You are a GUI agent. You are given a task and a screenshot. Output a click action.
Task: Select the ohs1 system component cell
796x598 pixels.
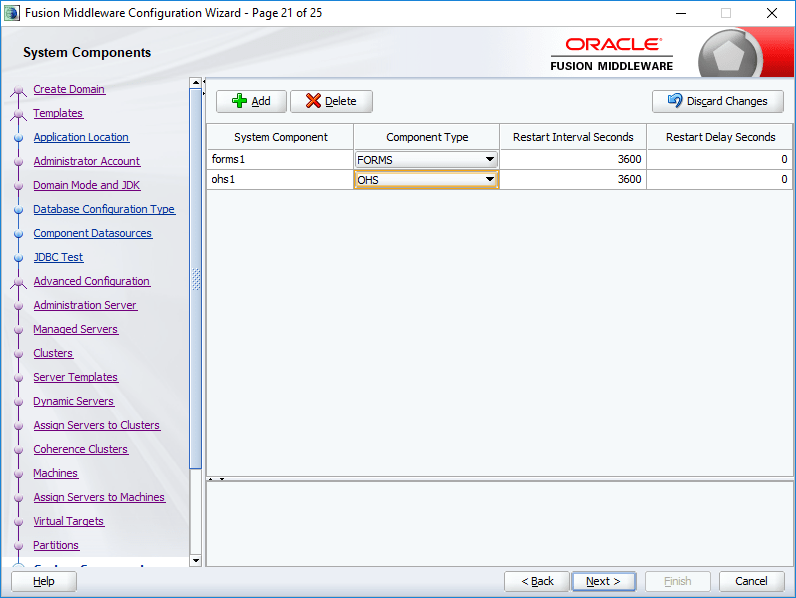click(x=280, y=179)
